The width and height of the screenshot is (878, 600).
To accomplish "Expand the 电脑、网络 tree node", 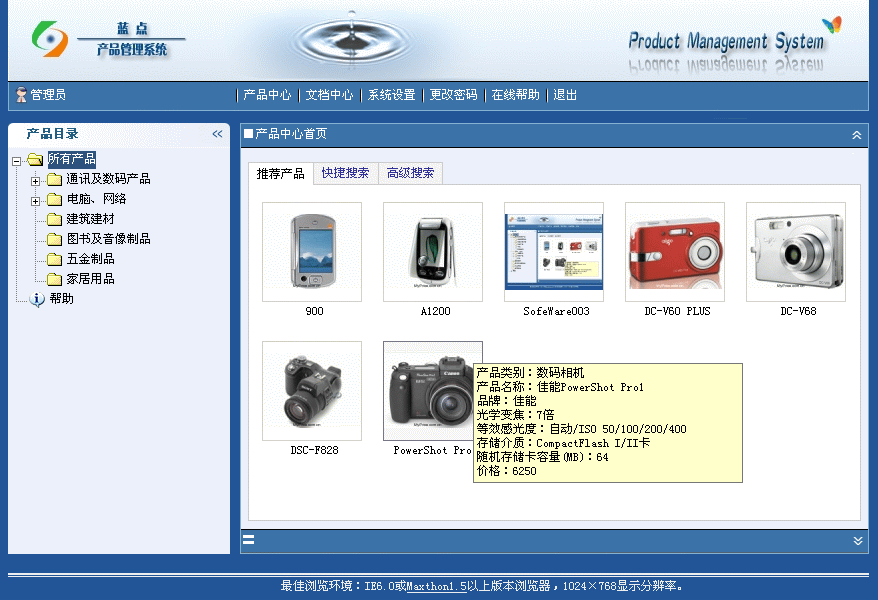I will 35,201.
